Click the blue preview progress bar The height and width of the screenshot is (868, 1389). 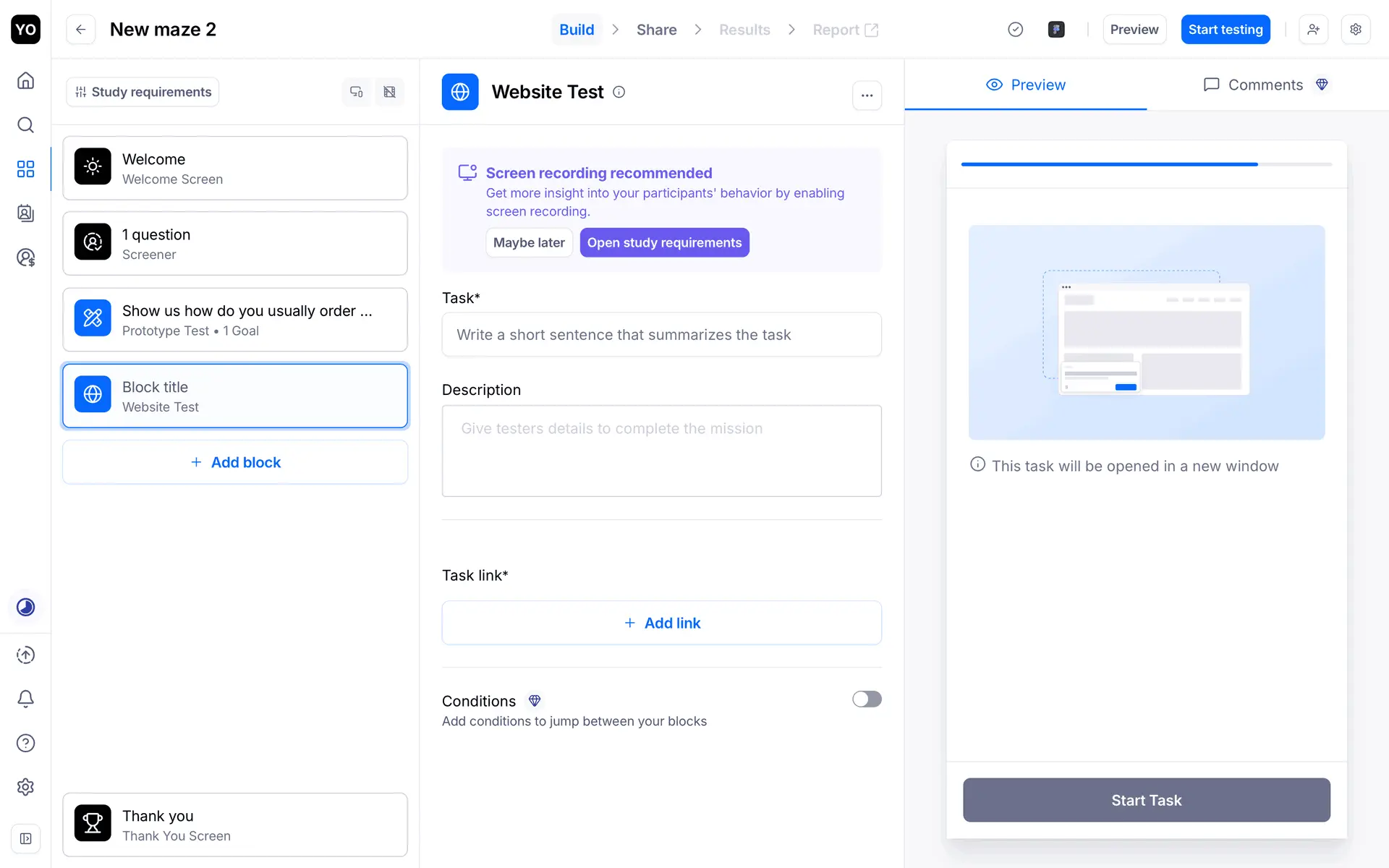1109,164
